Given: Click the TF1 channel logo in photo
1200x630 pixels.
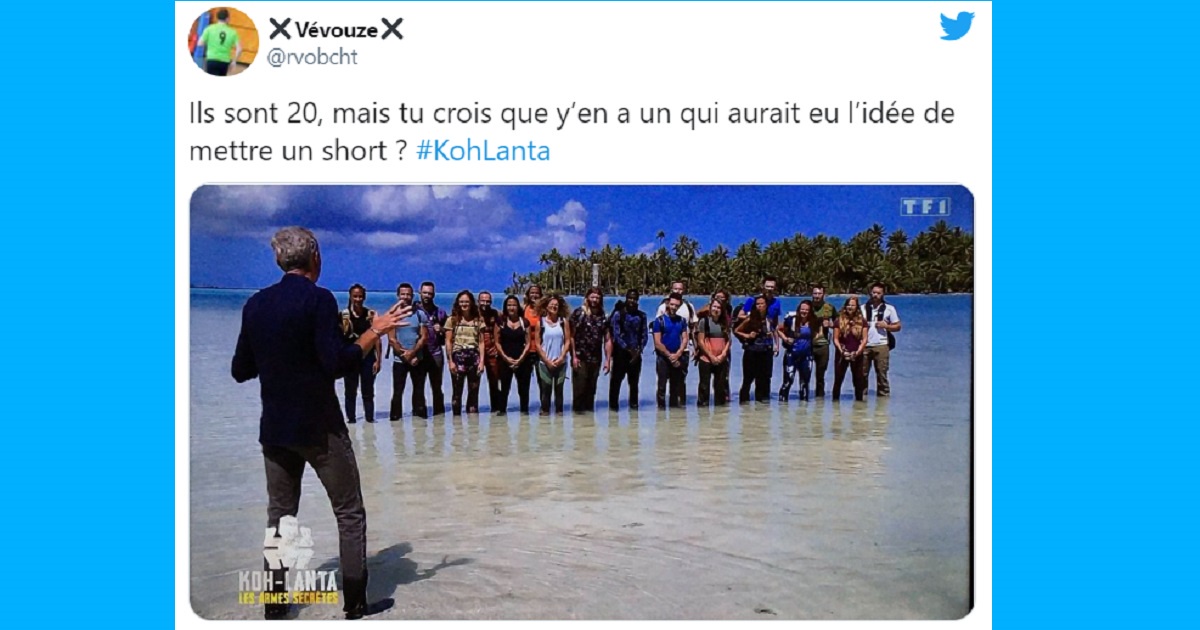Looking at the screenshot, I should tap(925, 207).
